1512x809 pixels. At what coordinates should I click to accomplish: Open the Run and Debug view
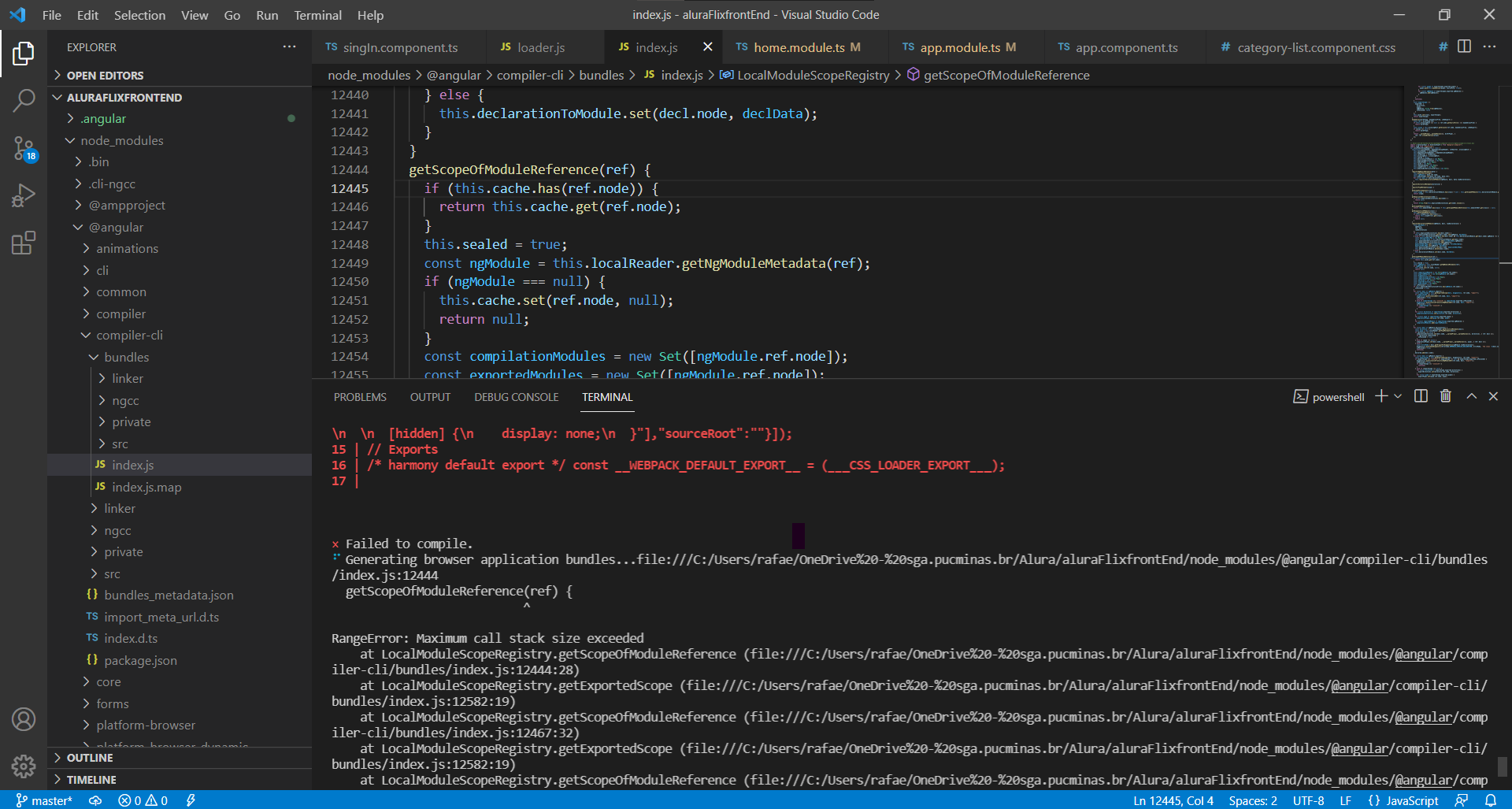pyautogui.click(x=24, y=195)
